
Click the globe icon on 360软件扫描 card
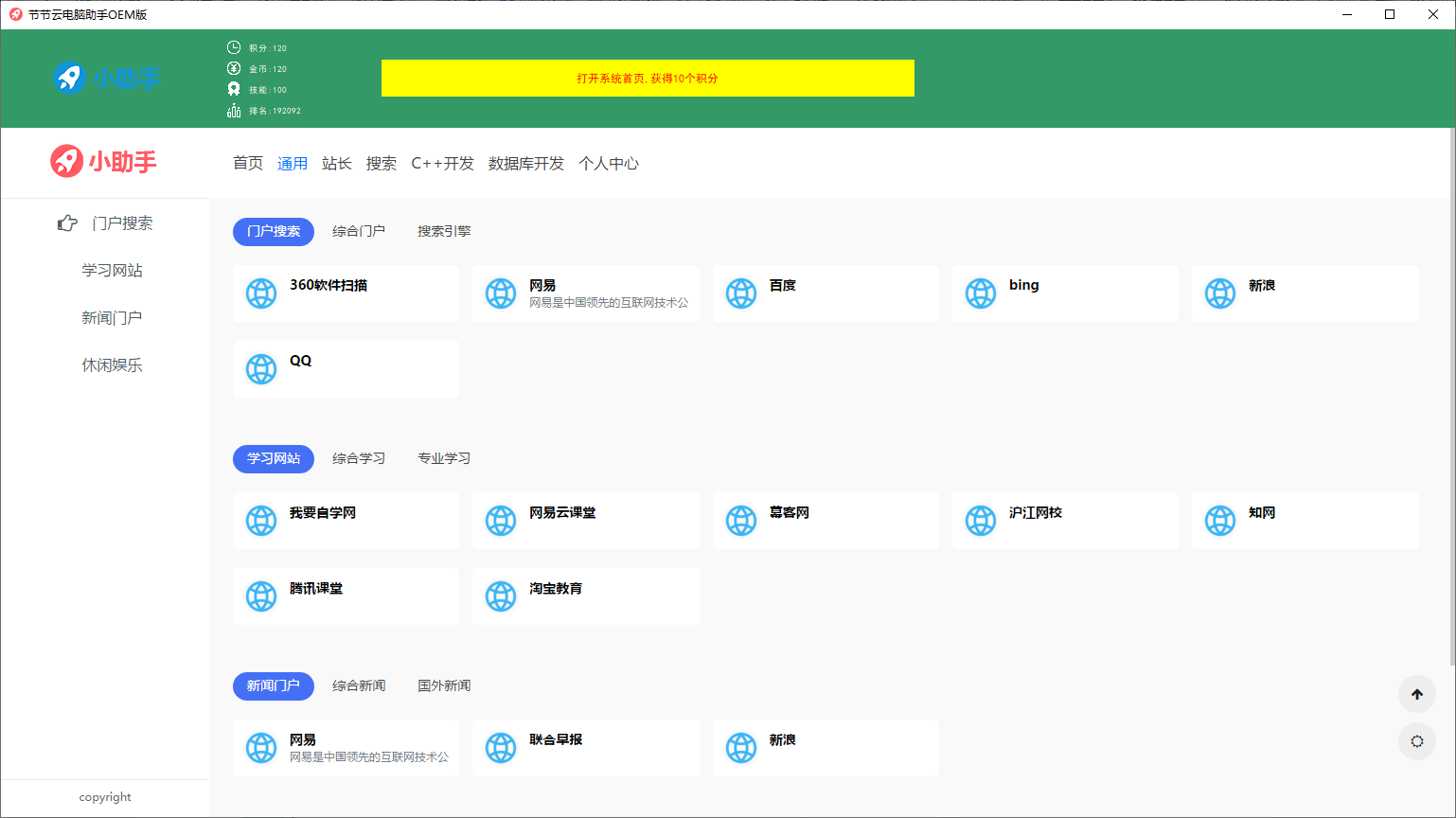[x=261, y=293]
